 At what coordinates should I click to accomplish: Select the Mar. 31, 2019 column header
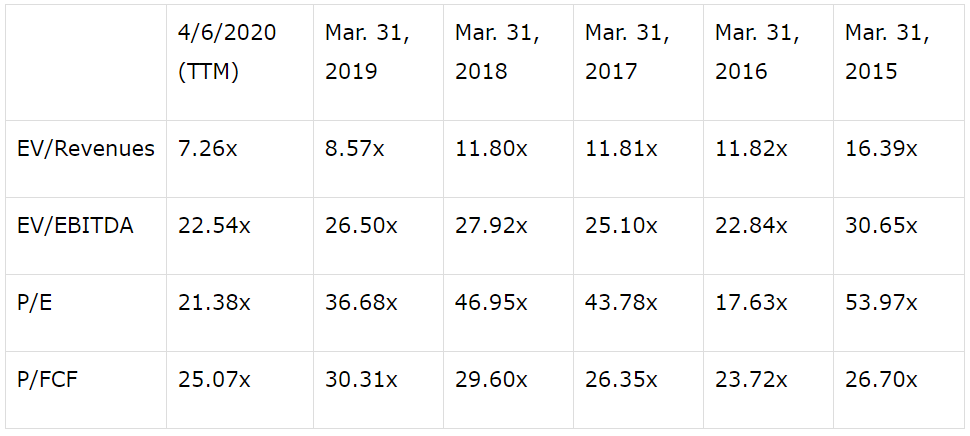coord(367,51)
